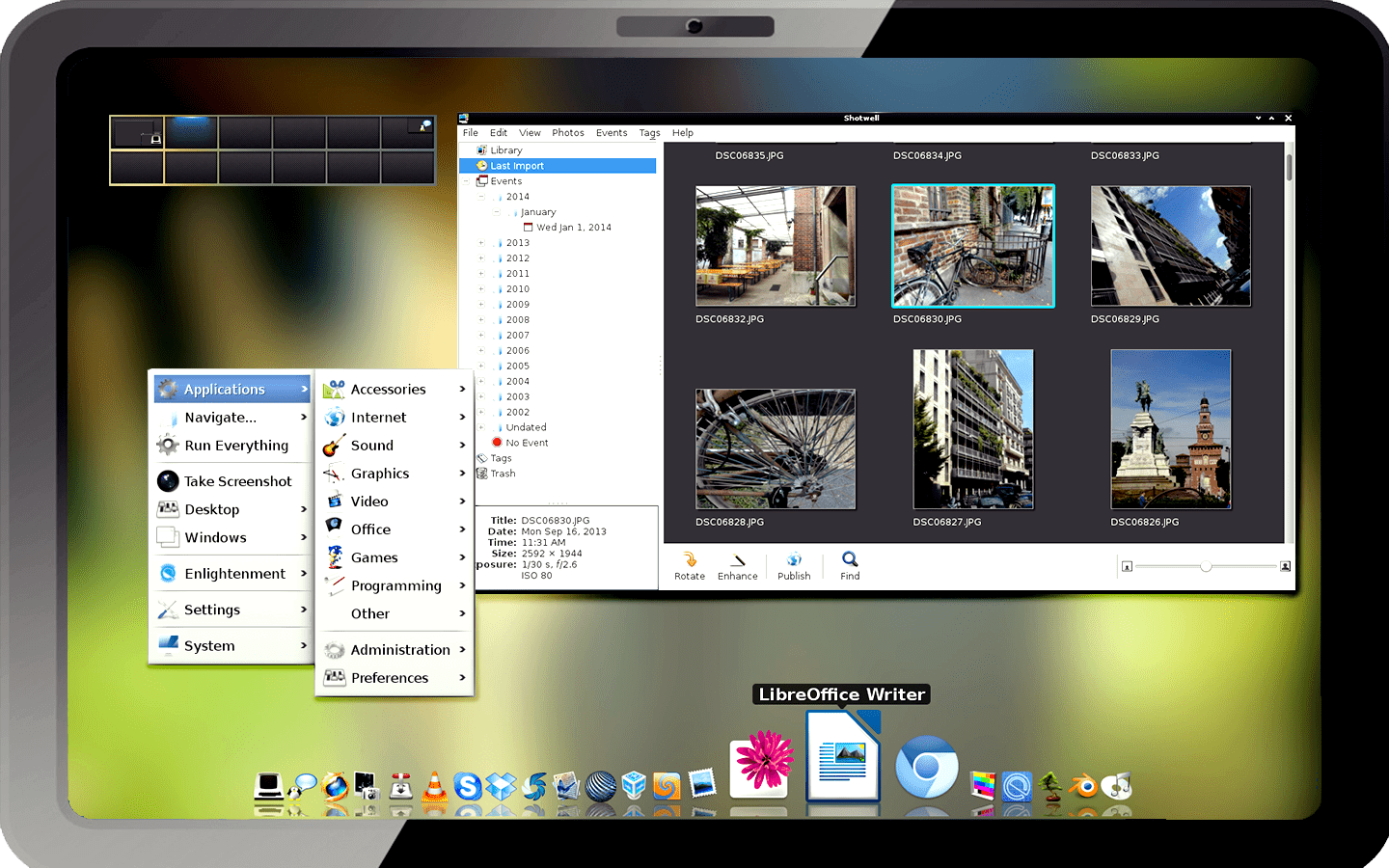Viewport: 1389px width, 868px height.
Task: Adjust the thumbnail size slider handle
Action: point(1206,566)
